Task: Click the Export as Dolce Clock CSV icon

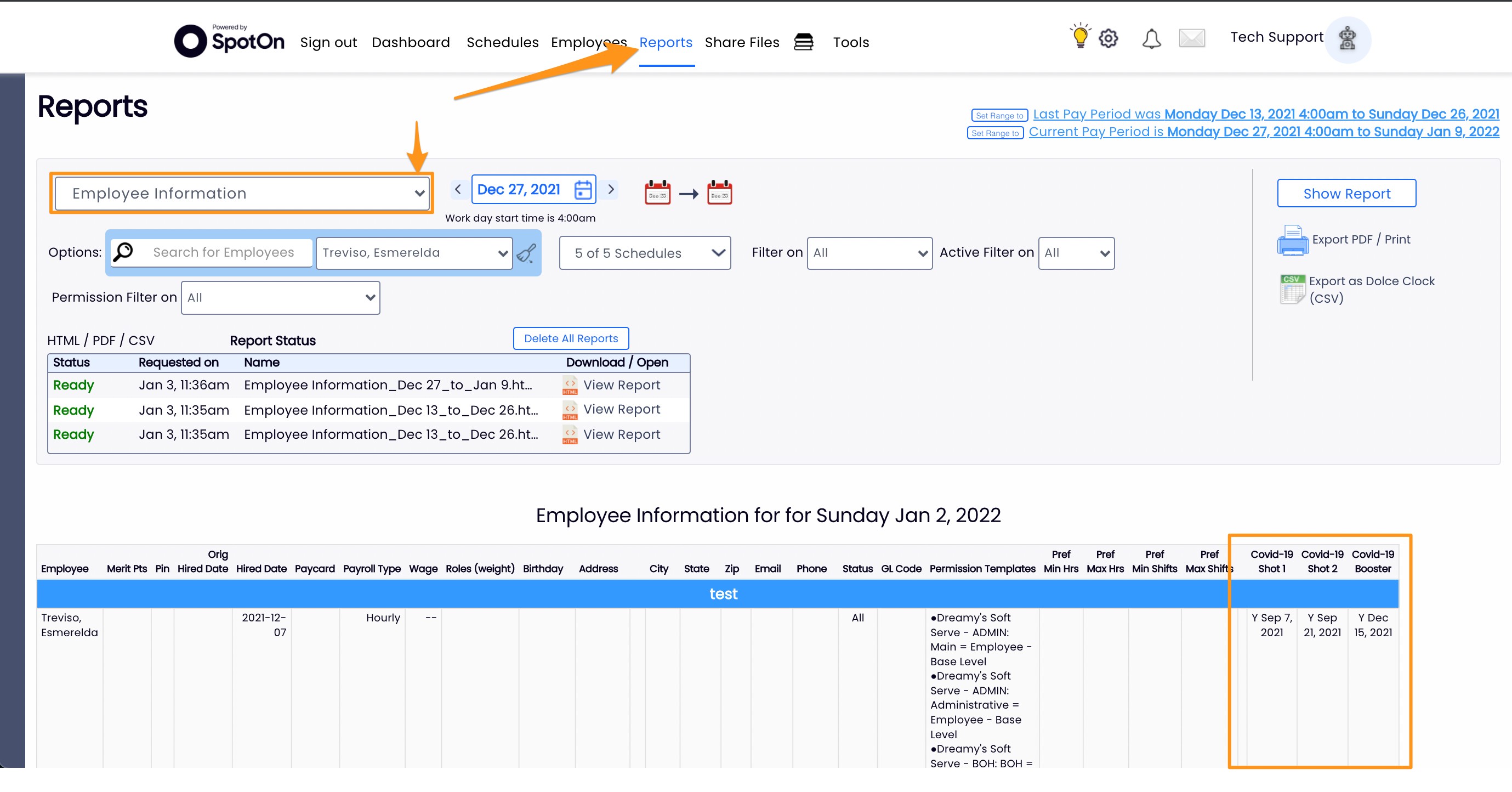Action: [x=1293, y=289]
